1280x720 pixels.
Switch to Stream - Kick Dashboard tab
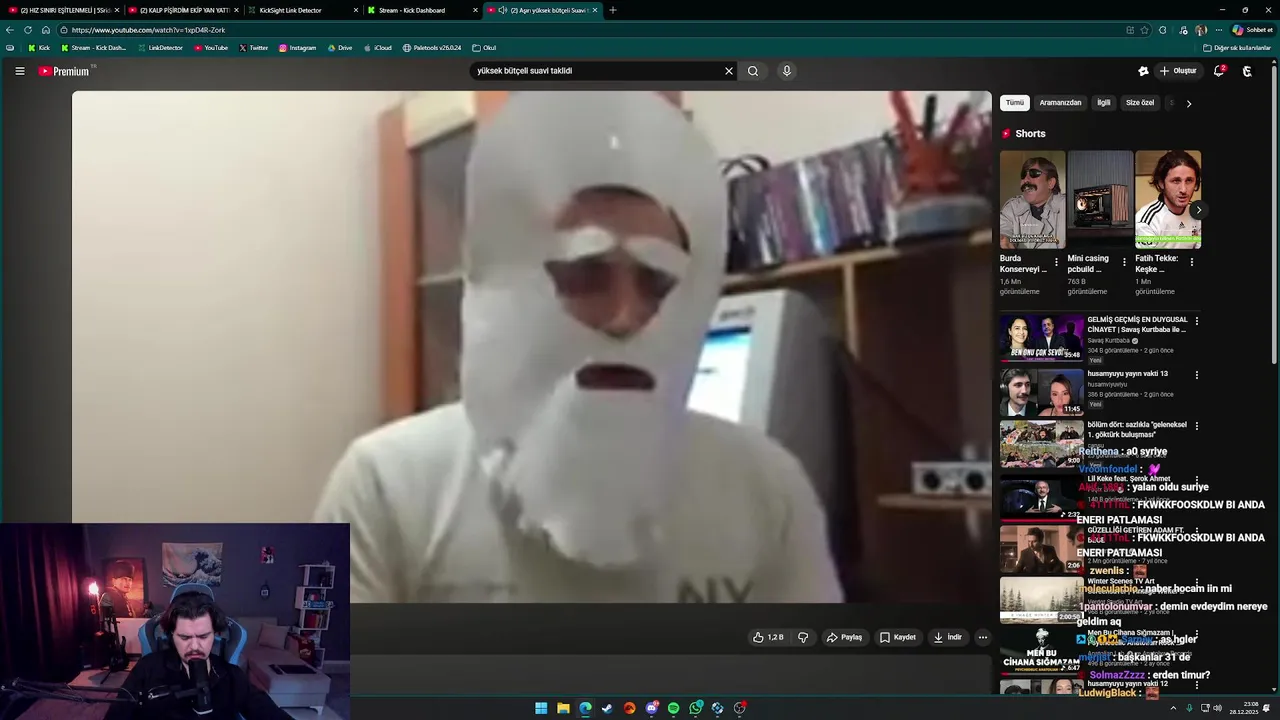[x=423, y=10]
